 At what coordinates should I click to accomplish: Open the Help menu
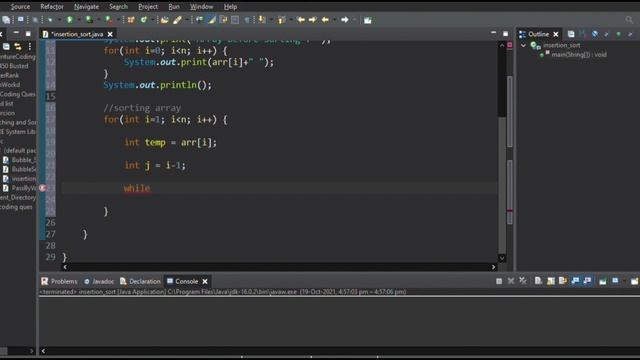[230, 7]
